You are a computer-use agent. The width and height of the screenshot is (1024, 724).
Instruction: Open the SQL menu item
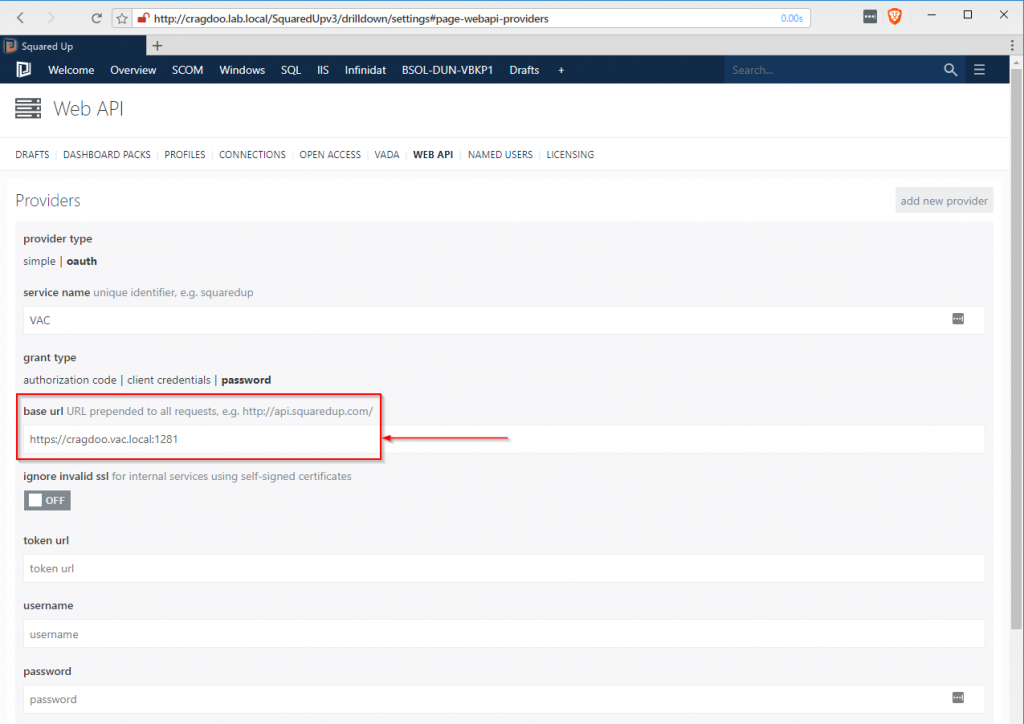[291, 70]
